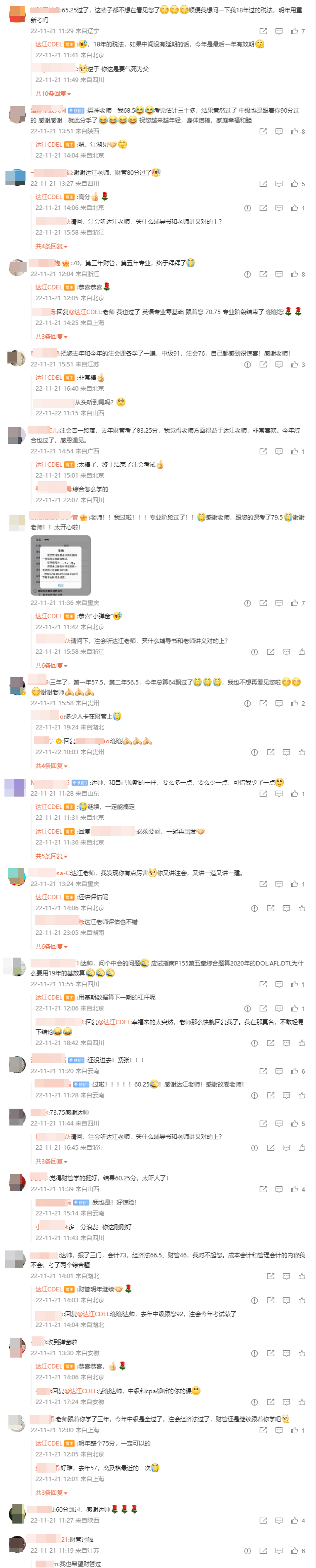Expand 共10条回复 under the first comment
The image size is (316, 1568).
[53, 94]
